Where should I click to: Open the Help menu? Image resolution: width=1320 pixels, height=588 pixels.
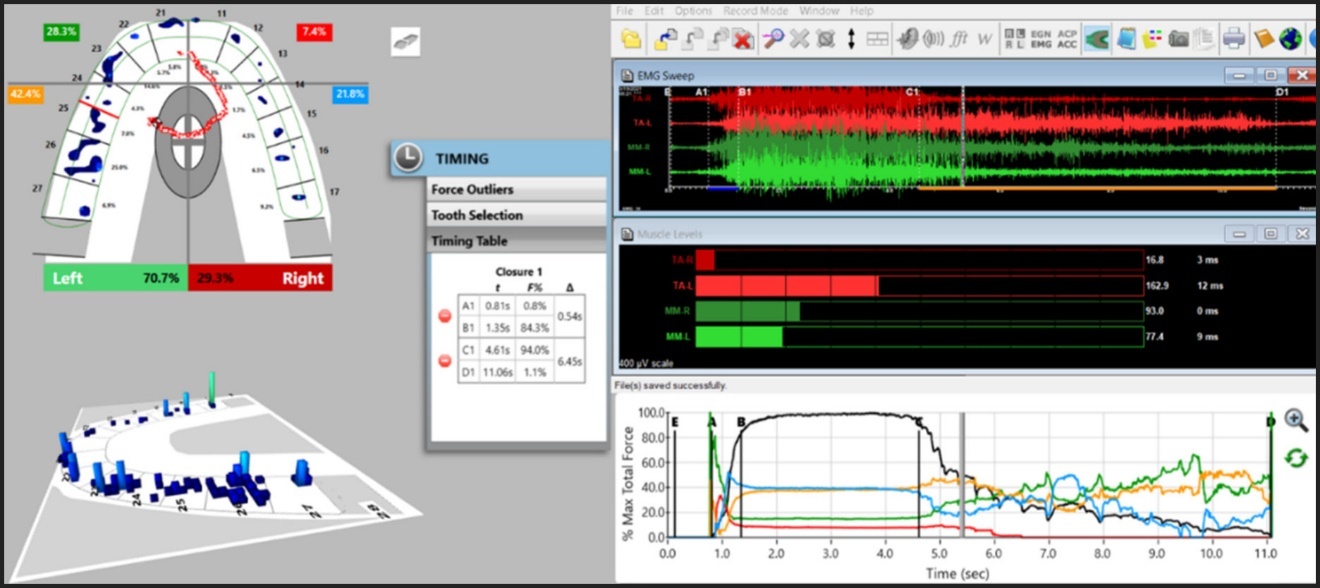click(862, 11)
